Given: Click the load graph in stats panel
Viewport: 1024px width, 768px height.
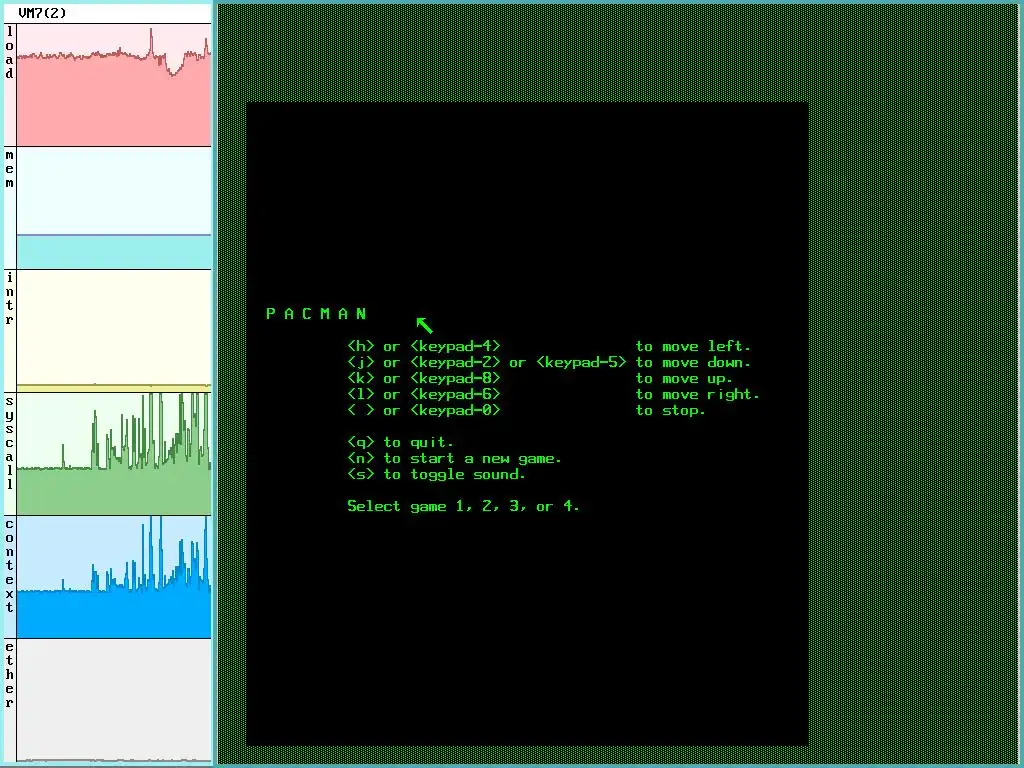Looking at the screenshot, I should click(x=114, y=85).
